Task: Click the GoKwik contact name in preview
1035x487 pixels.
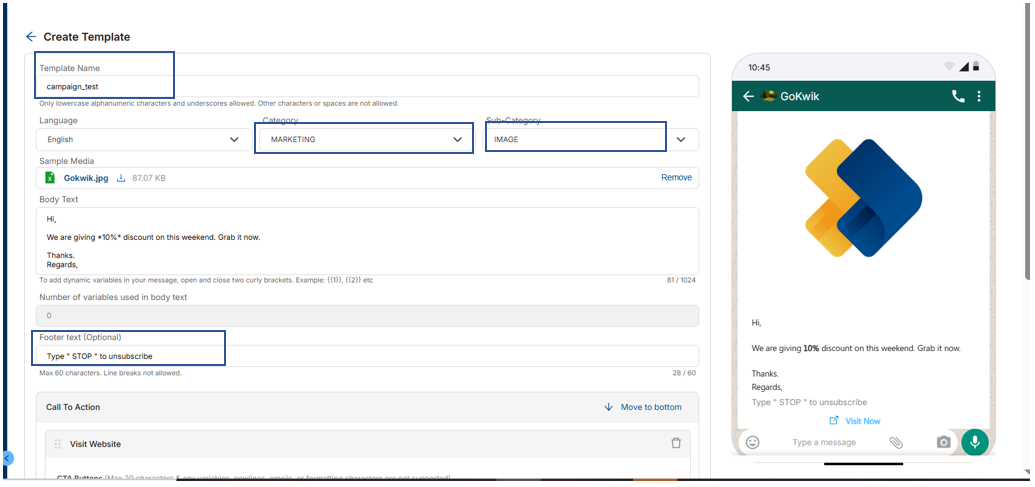Action: coord(800,96)
